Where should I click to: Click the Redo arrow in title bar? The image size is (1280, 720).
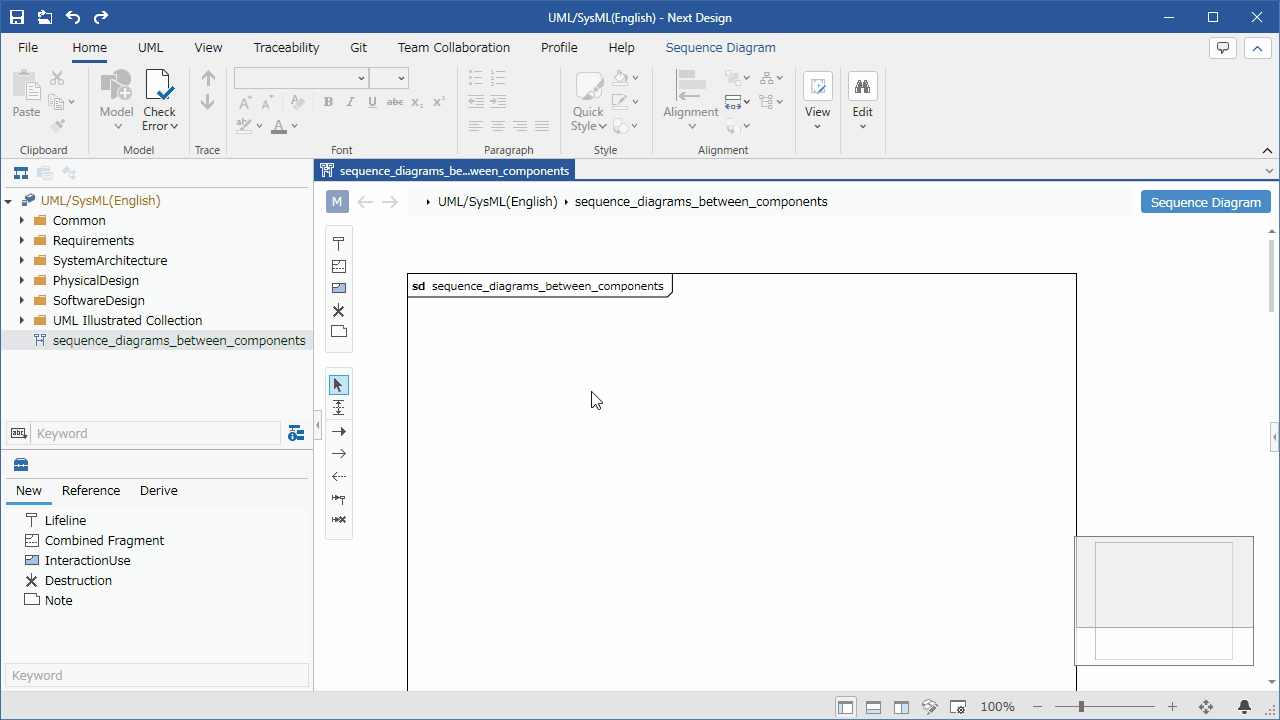coord(100,17)
